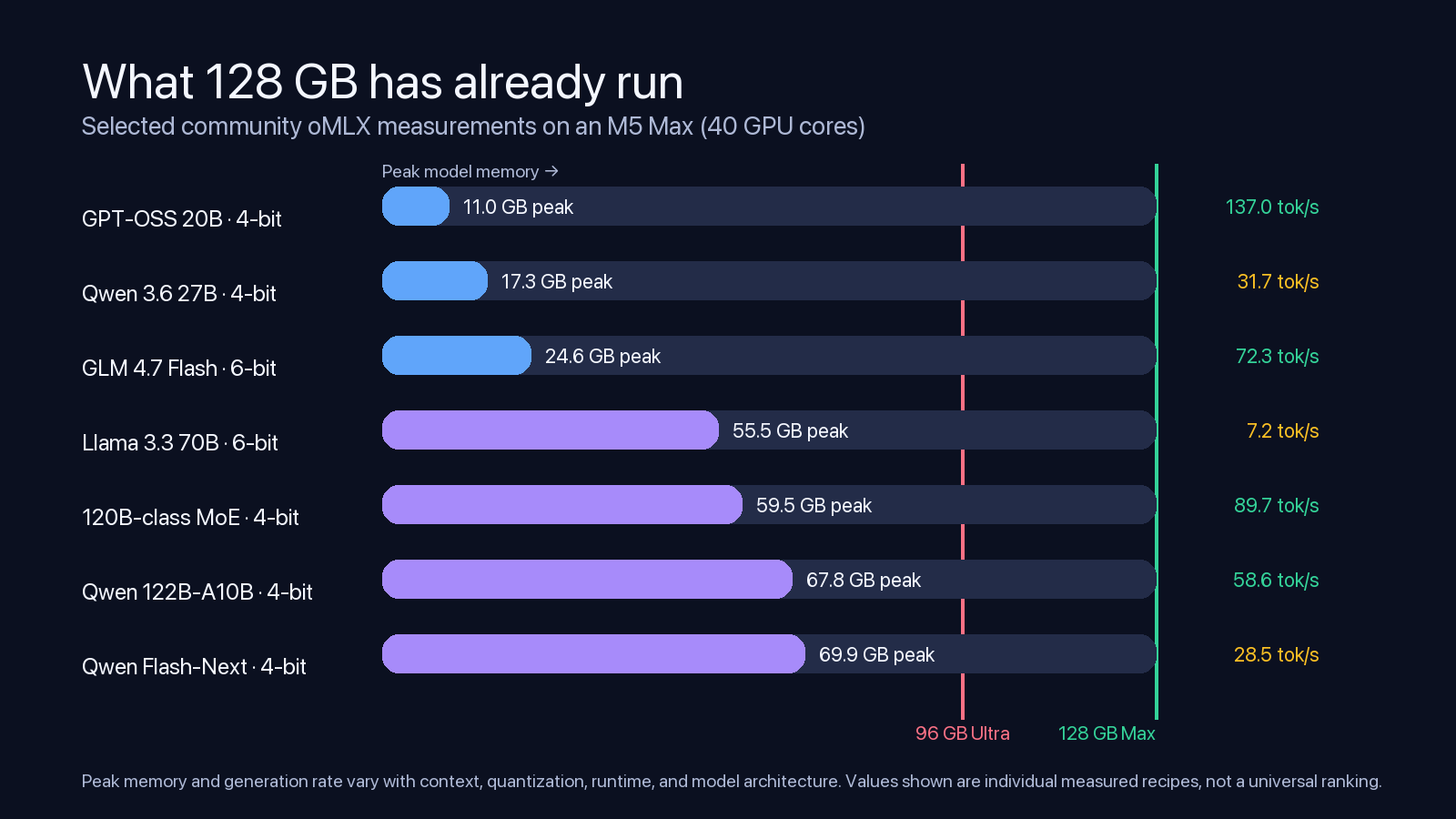
Task: Click the blue filled bar for Qwen 3.6 27B
Action: (x=435, y=281)
